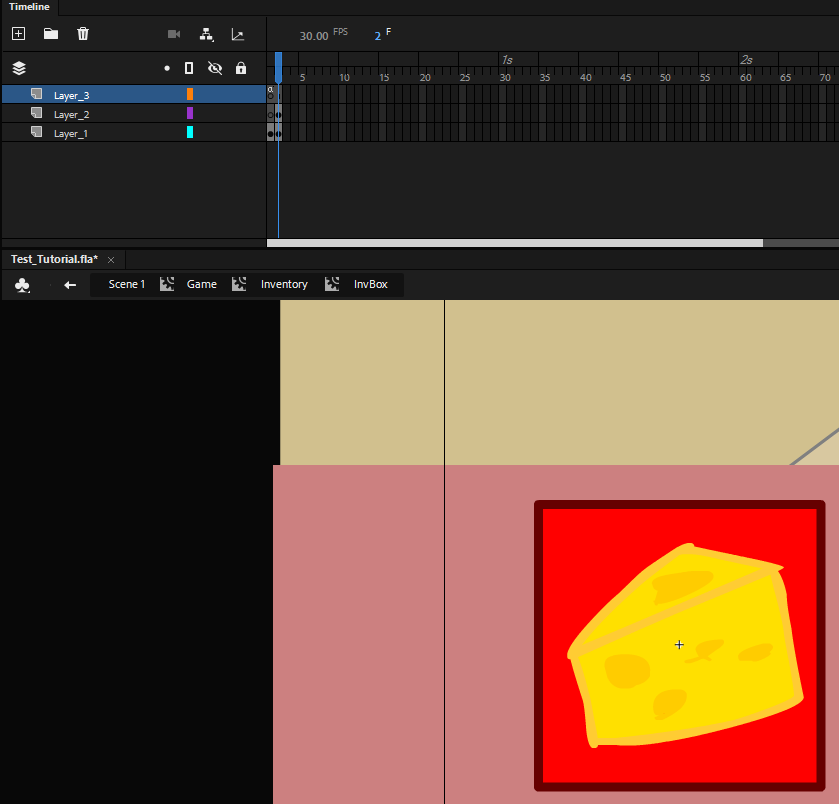Viewport: 839px width, 804px height.
Task: Toggle layer parenting view icon
Action: click(206, 34)
